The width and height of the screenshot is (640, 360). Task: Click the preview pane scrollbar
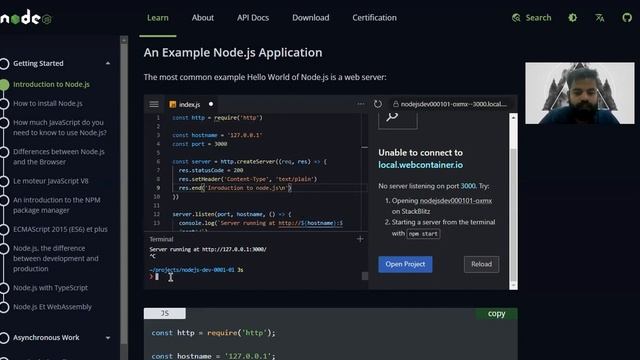coord(513,201)
